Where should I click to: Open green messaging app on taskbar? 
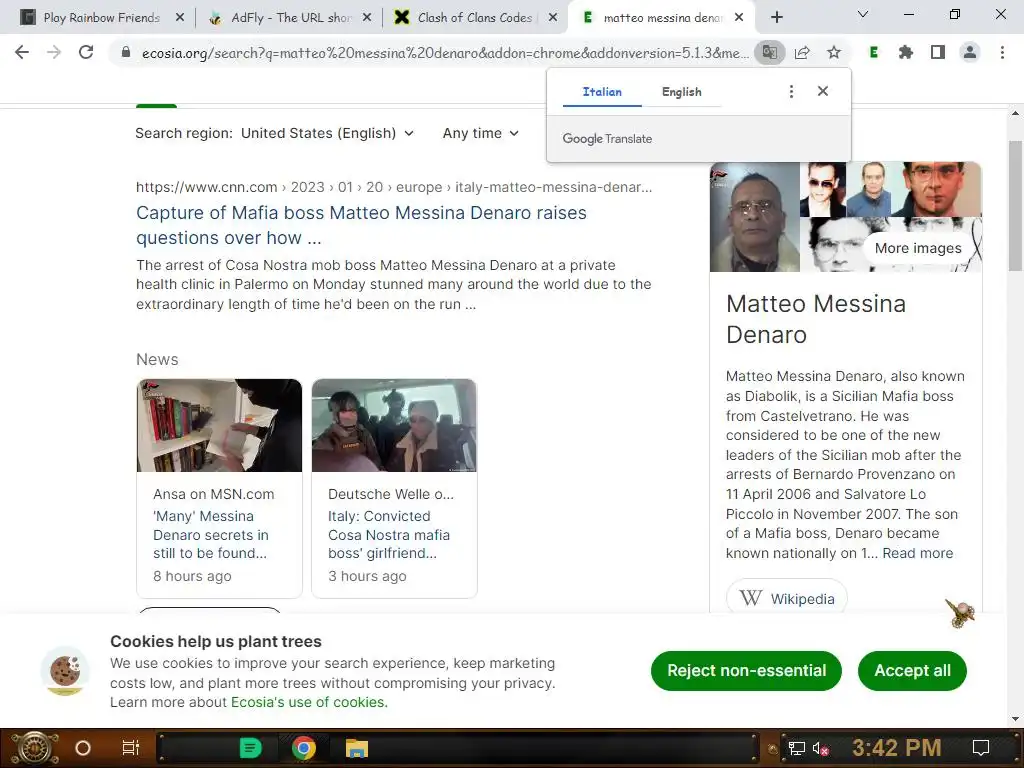point(251,748)
